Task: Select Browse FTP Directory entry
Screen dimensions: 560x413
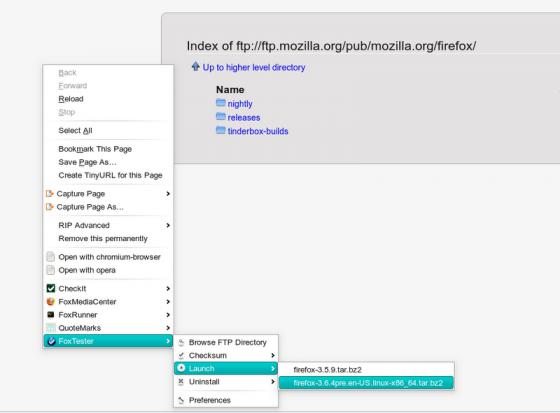Action: (226, 342)
